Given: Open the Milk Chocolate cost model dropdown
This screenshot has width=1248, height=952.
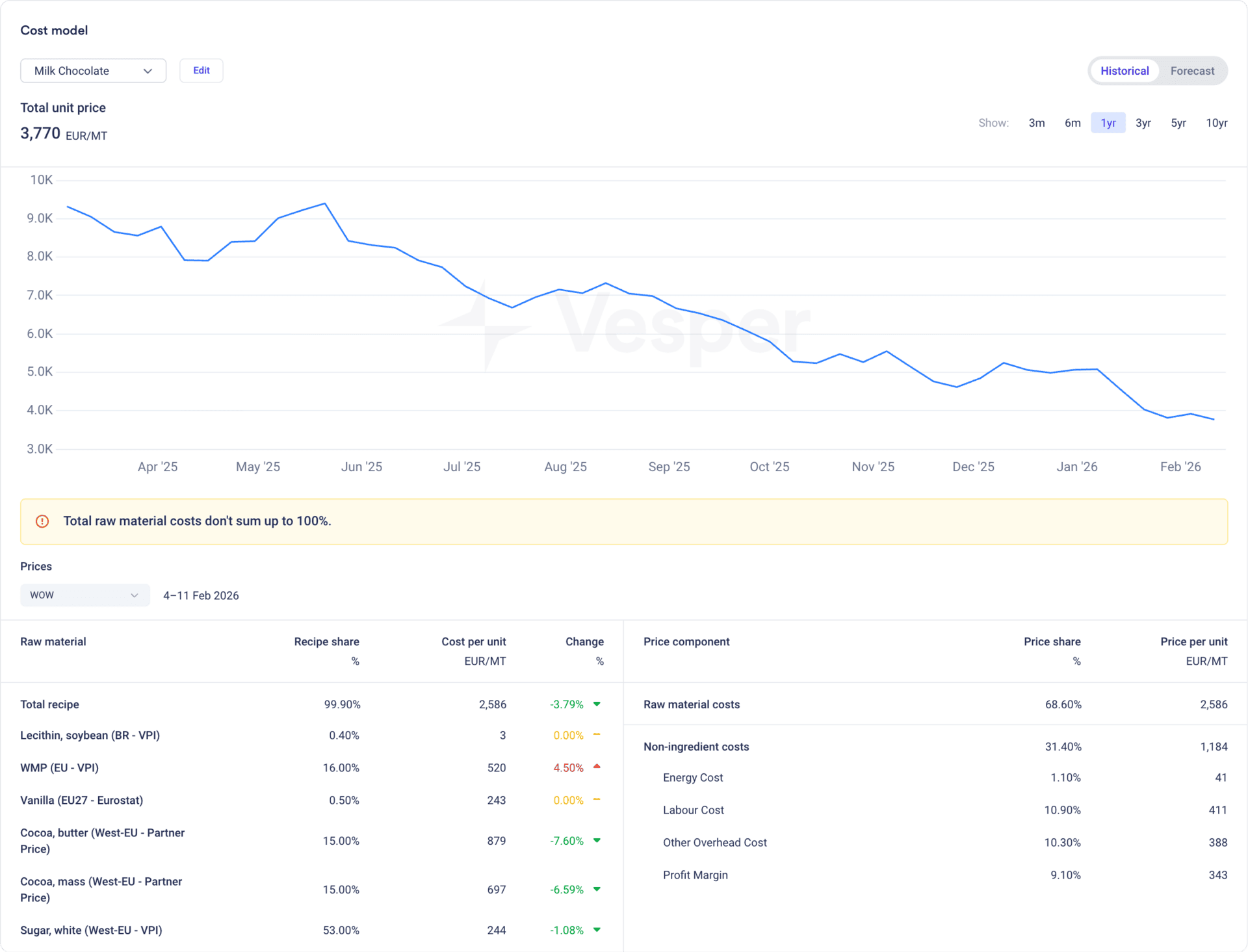Looking at the screenshot, I should (93, 71).
